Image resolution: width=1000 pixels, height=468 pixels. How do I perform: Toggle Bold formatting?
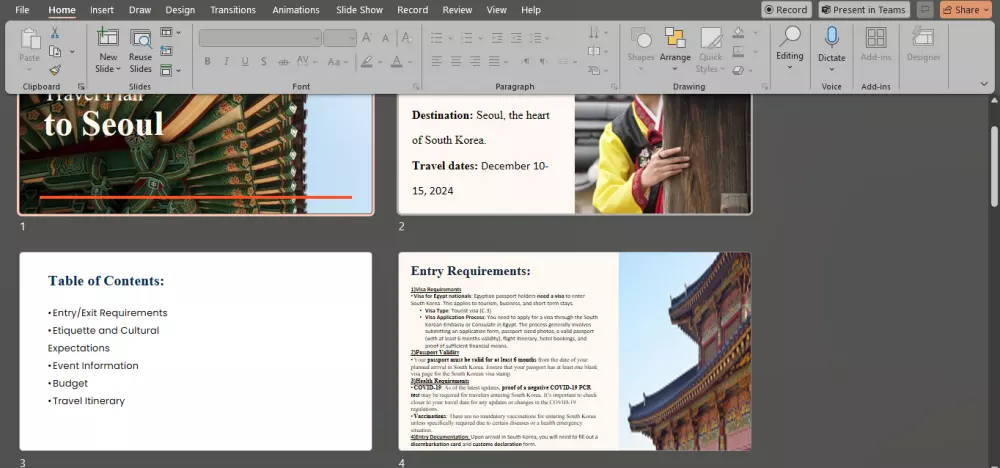[x=208, y=61]
